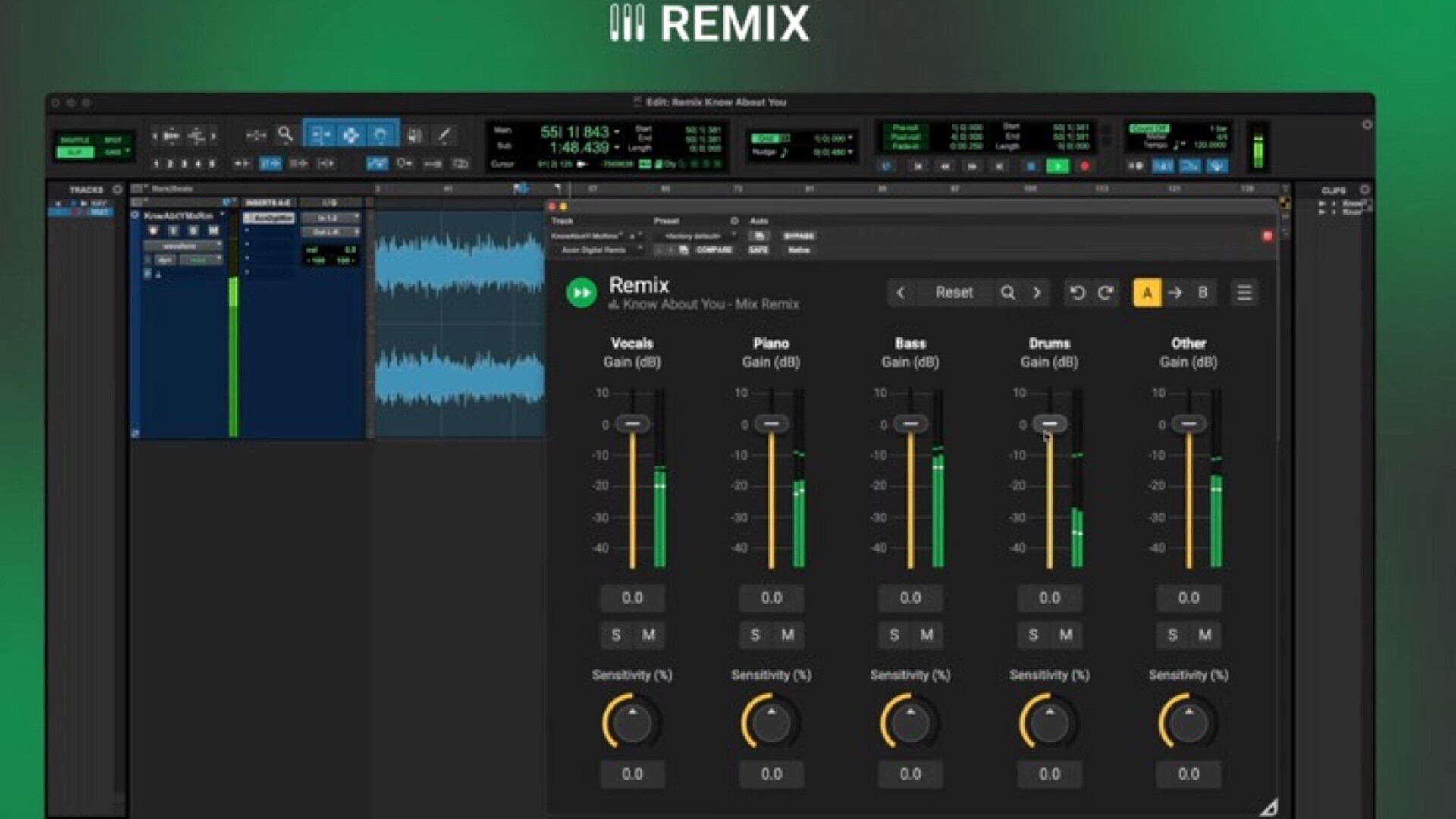Select the Zoomer magnifier tool in Pro Tools

click(285, 135)
